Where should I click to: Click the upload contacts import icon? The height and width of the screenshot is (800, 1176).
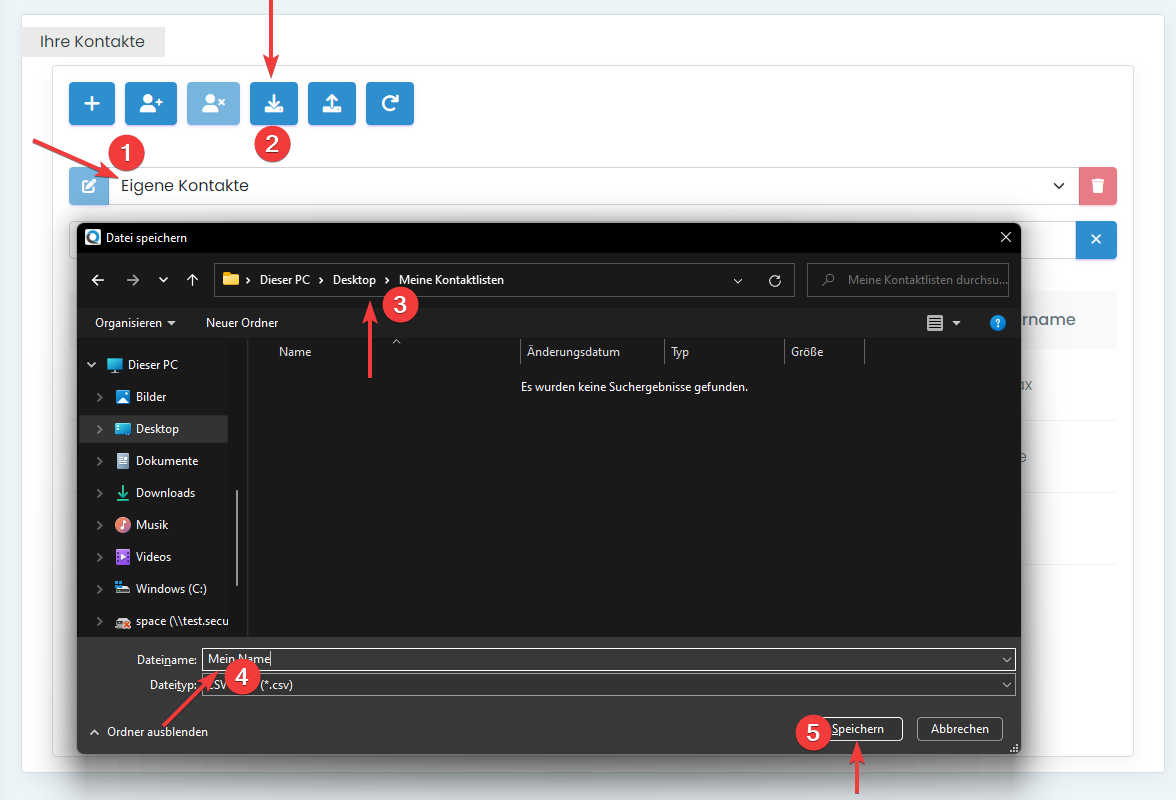[x=332, y=104]
